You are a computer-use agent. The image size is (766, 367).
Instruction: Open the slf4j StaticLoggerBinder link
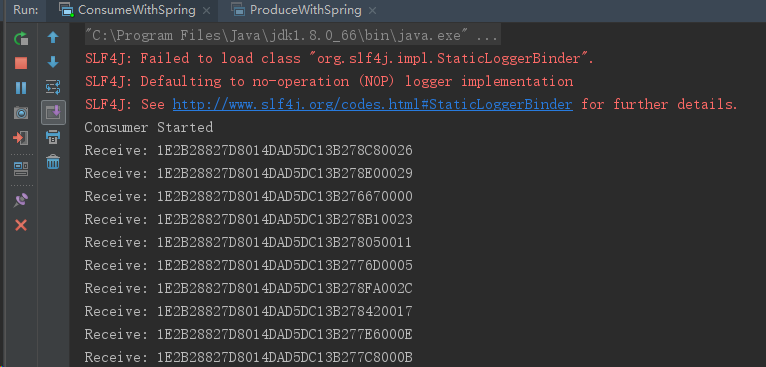[372, 105]
